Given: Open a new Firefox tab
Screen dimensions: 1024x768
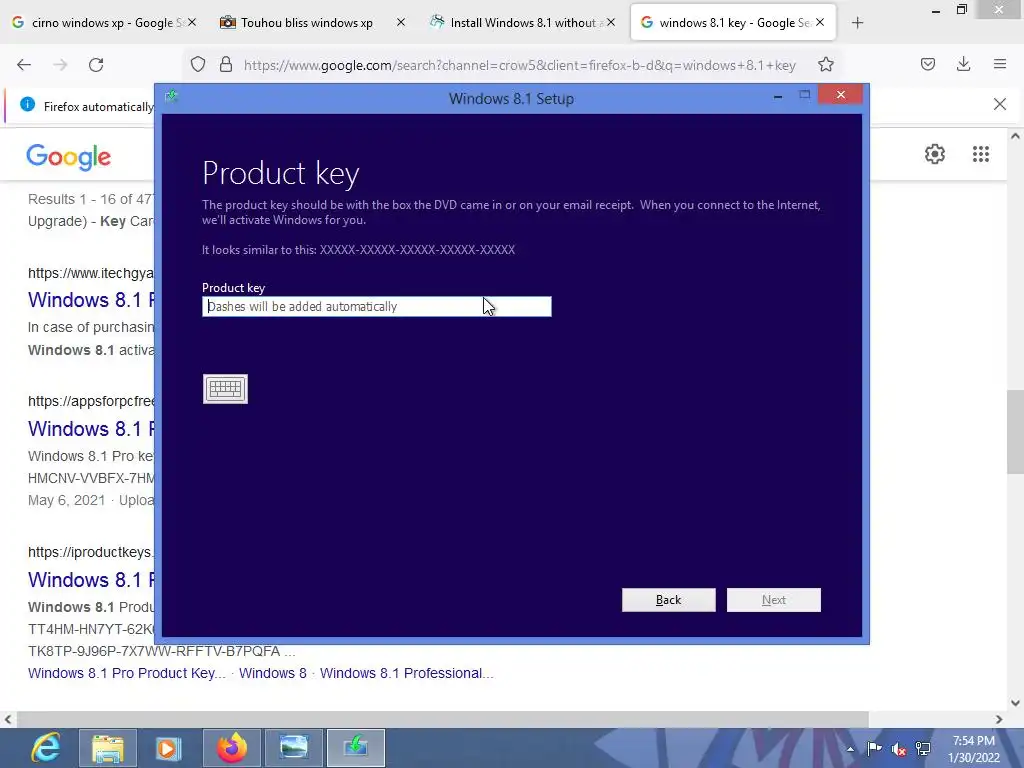Looking at the screenshot, I should tap(857, 23).
